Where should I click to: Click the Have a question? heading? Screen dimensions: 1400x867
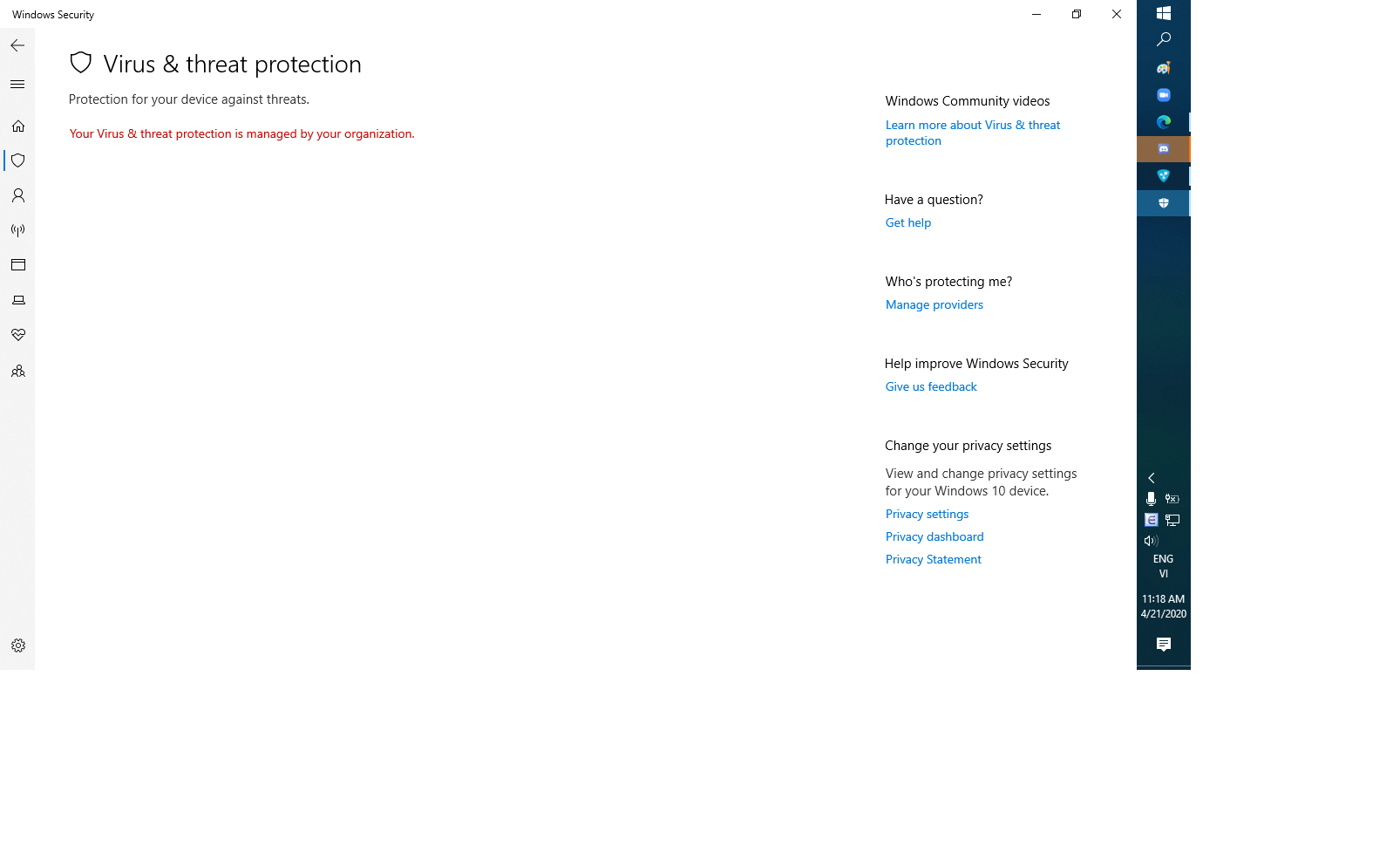point(934,200)
